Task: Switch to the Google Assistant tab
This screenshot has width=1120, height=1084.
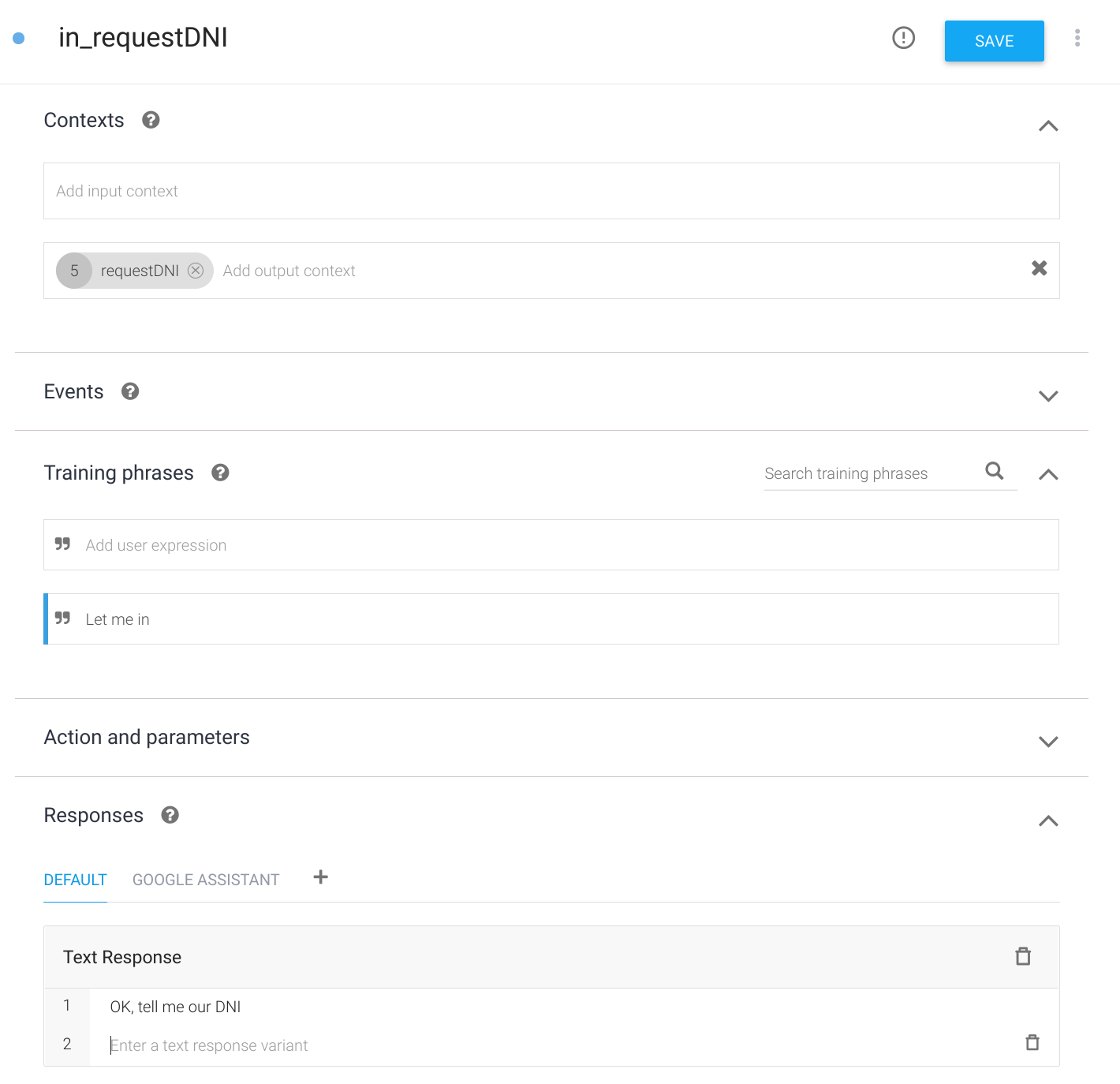Action: (206, 880)
